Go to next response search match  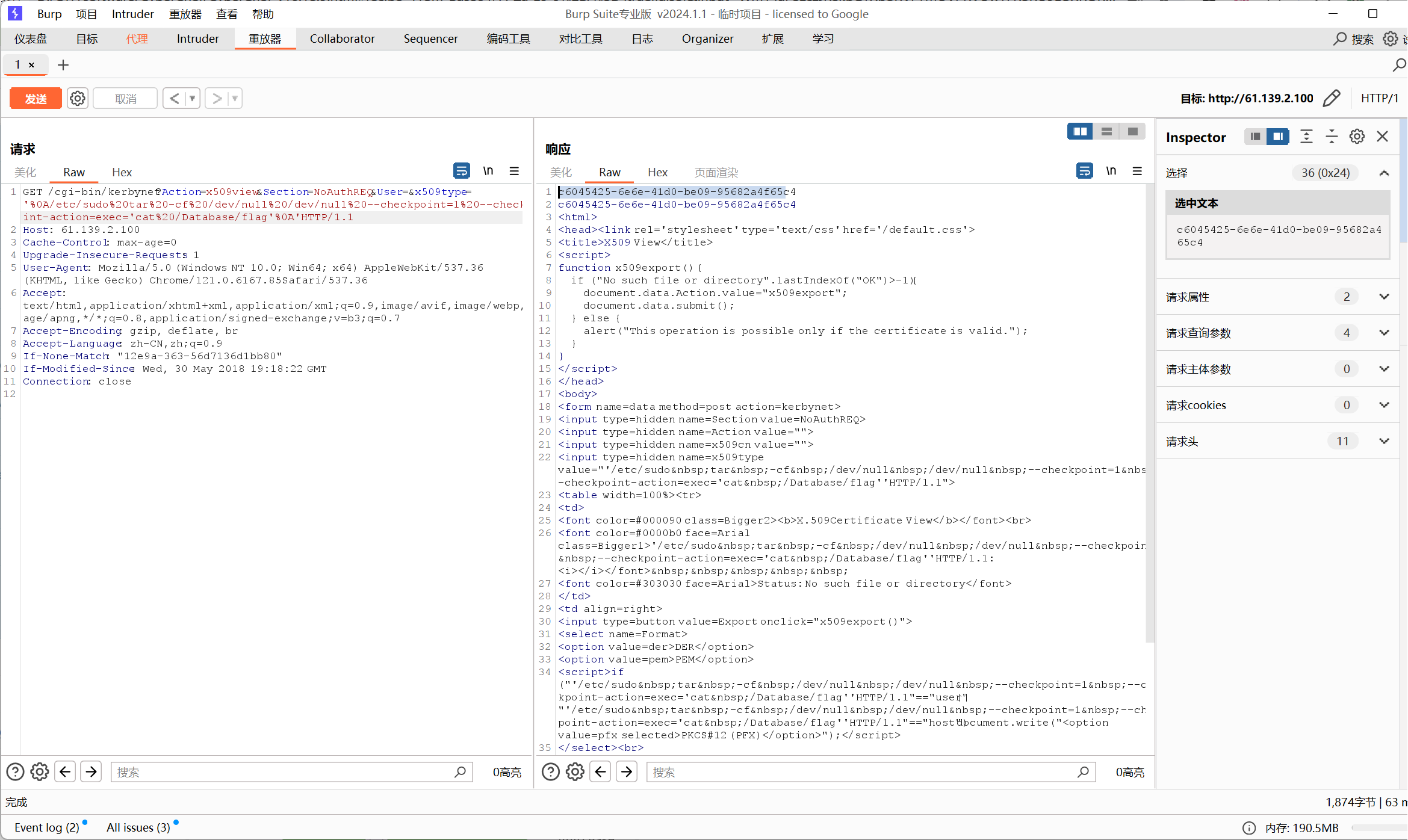pos(627,772)
